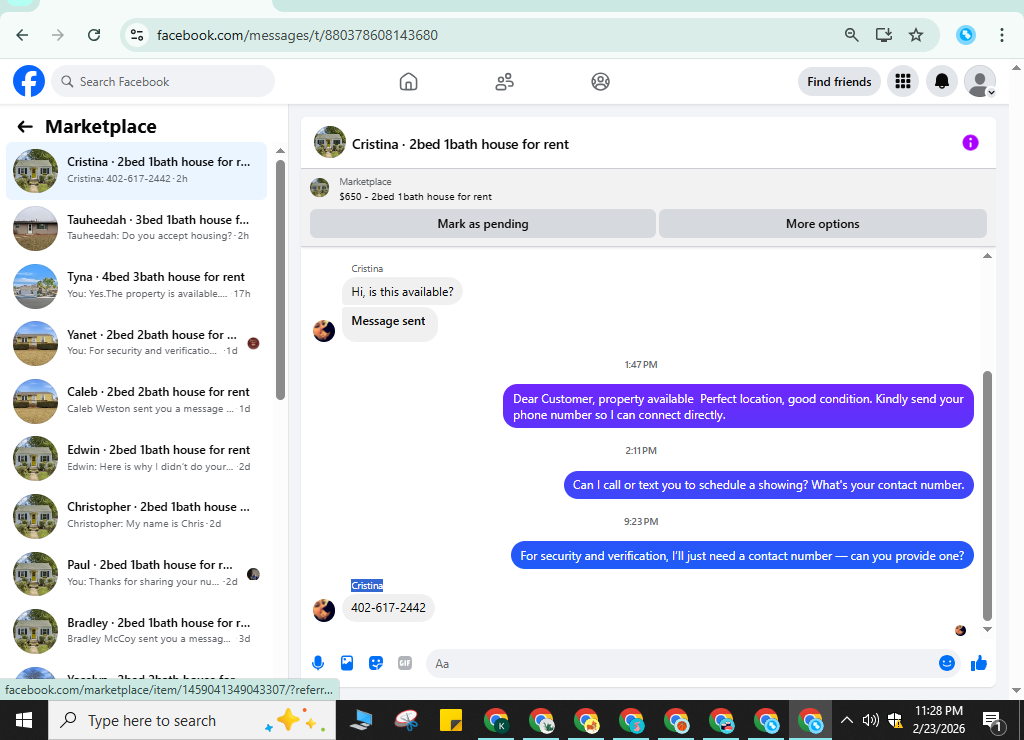Screen dimensions: 1024x740
Task: Click the listing house thumbnail in chat header
Action: 330,142
